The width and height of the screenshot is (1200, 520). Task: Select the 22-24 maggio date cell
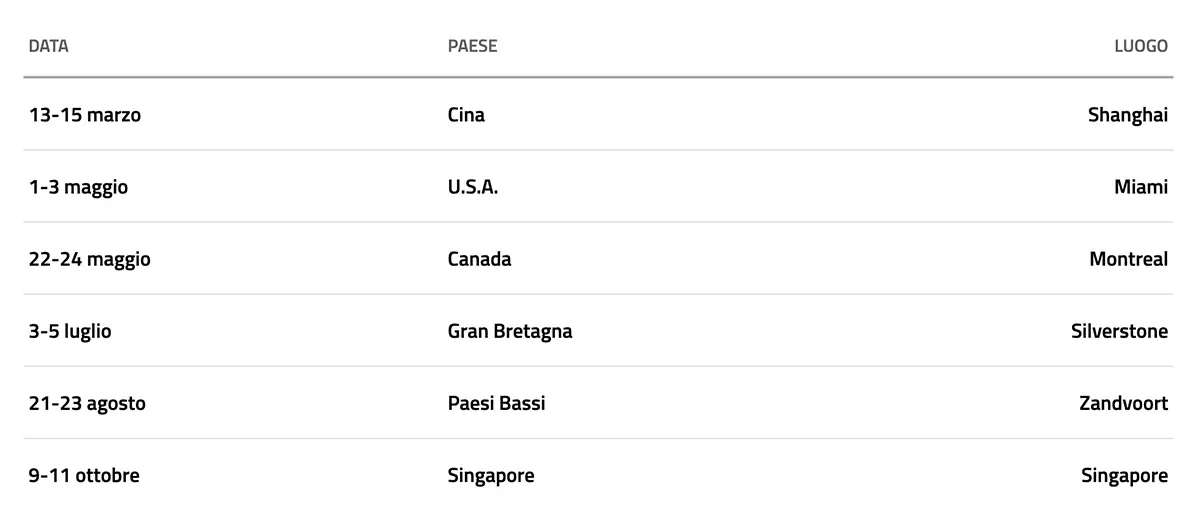click(x=89, y=259)
